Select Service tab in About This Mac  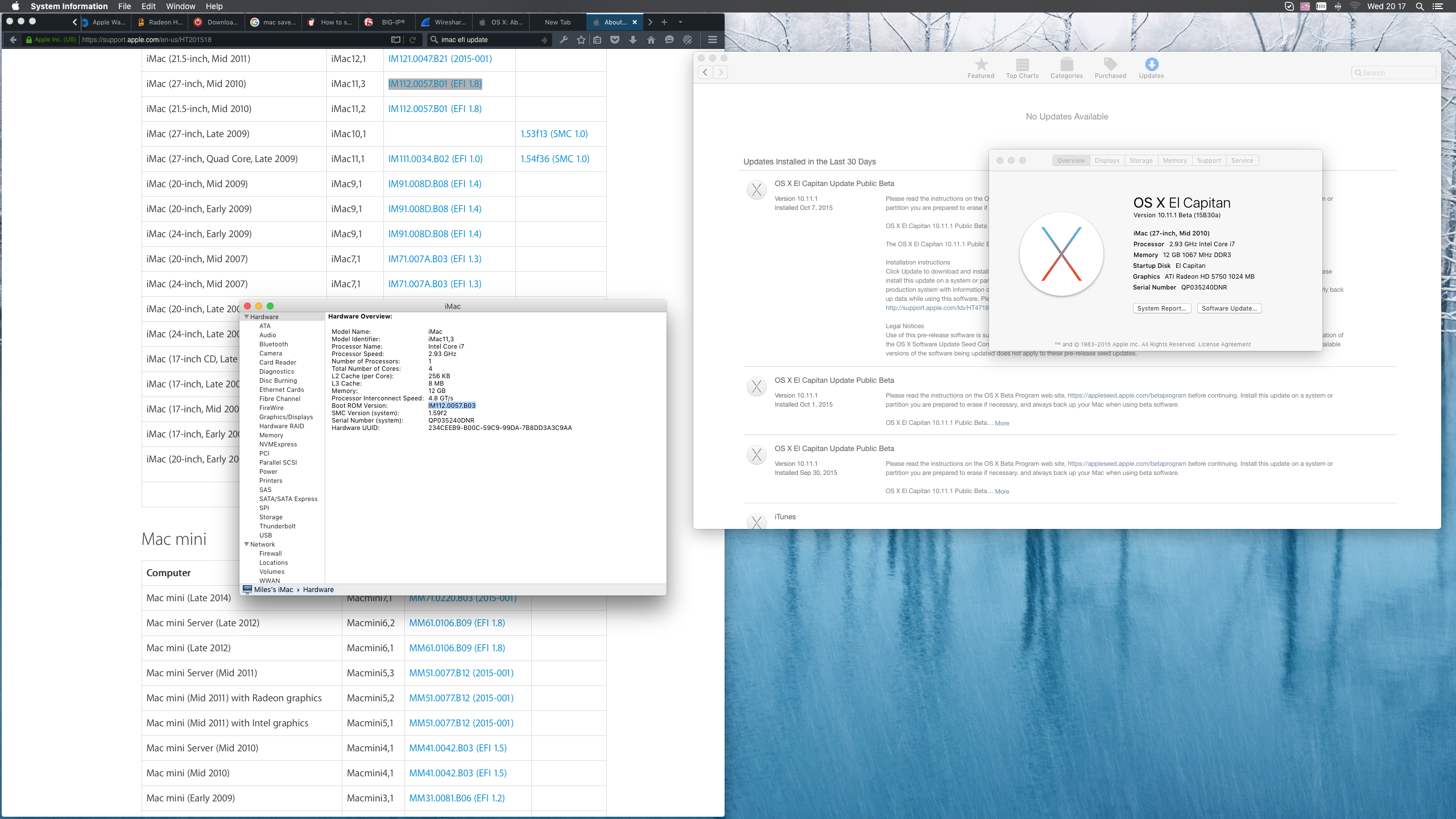tap(1242, 160)
